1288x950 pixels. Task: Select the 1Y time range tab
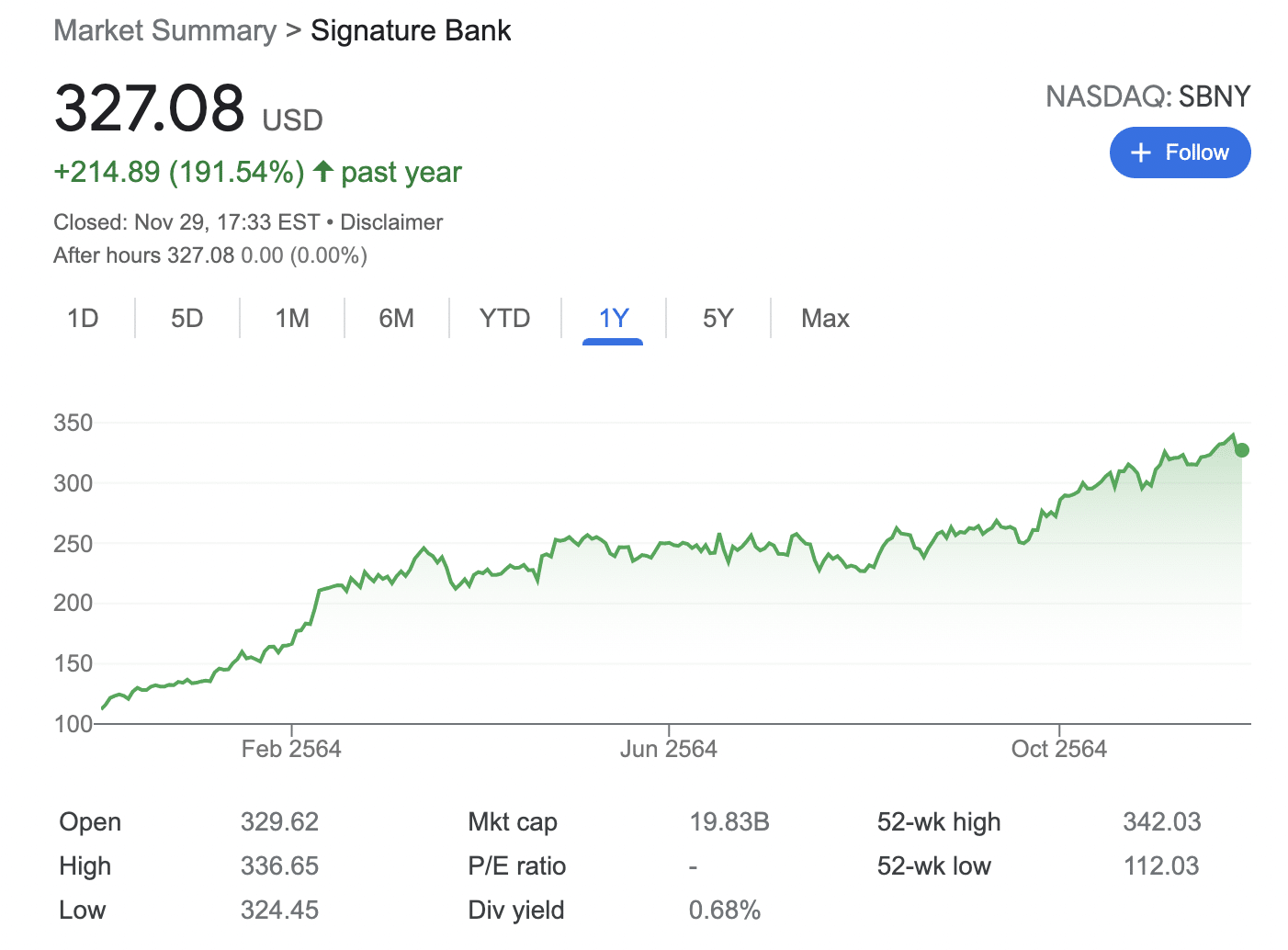(613, 318)
